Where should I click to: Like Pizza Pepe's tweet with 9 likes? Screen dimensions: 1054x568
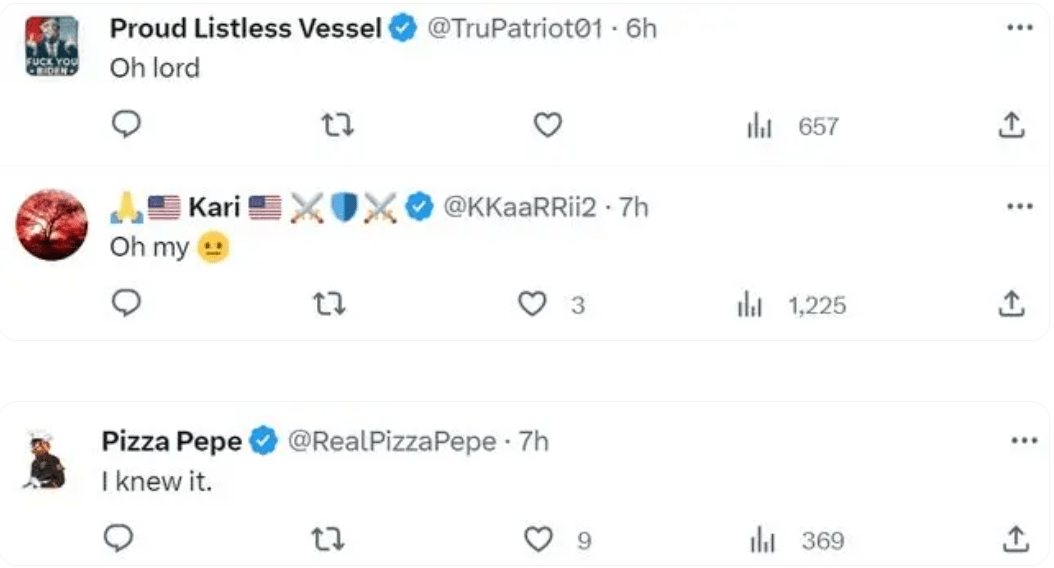click(557, 539)
